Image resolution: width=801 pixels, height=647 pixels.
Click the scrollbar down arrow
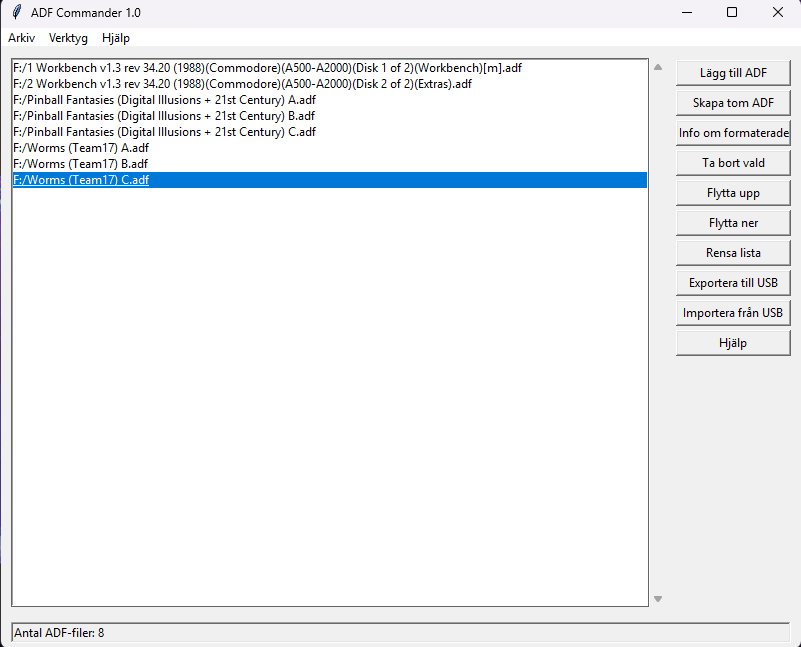click(x=658, y=599)
